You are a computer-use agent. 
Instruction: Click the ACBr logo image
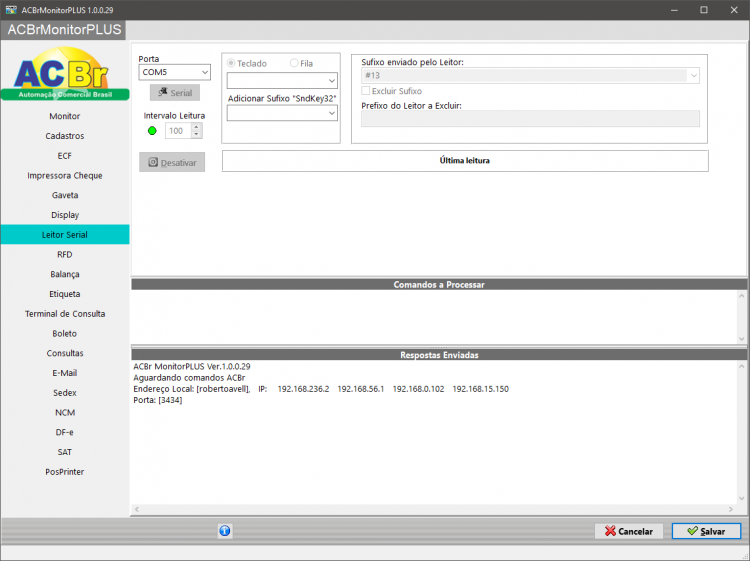click(65, 73)
